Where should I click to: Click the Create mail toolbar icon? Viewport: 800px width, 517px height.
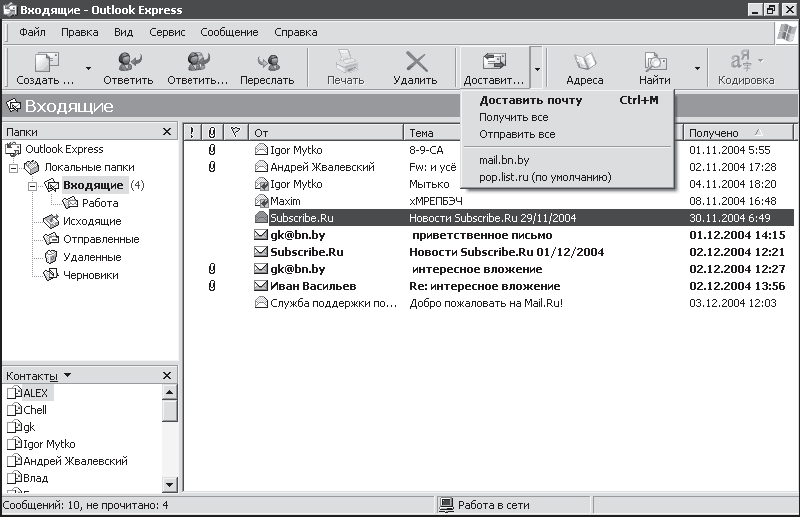[46, 62]
